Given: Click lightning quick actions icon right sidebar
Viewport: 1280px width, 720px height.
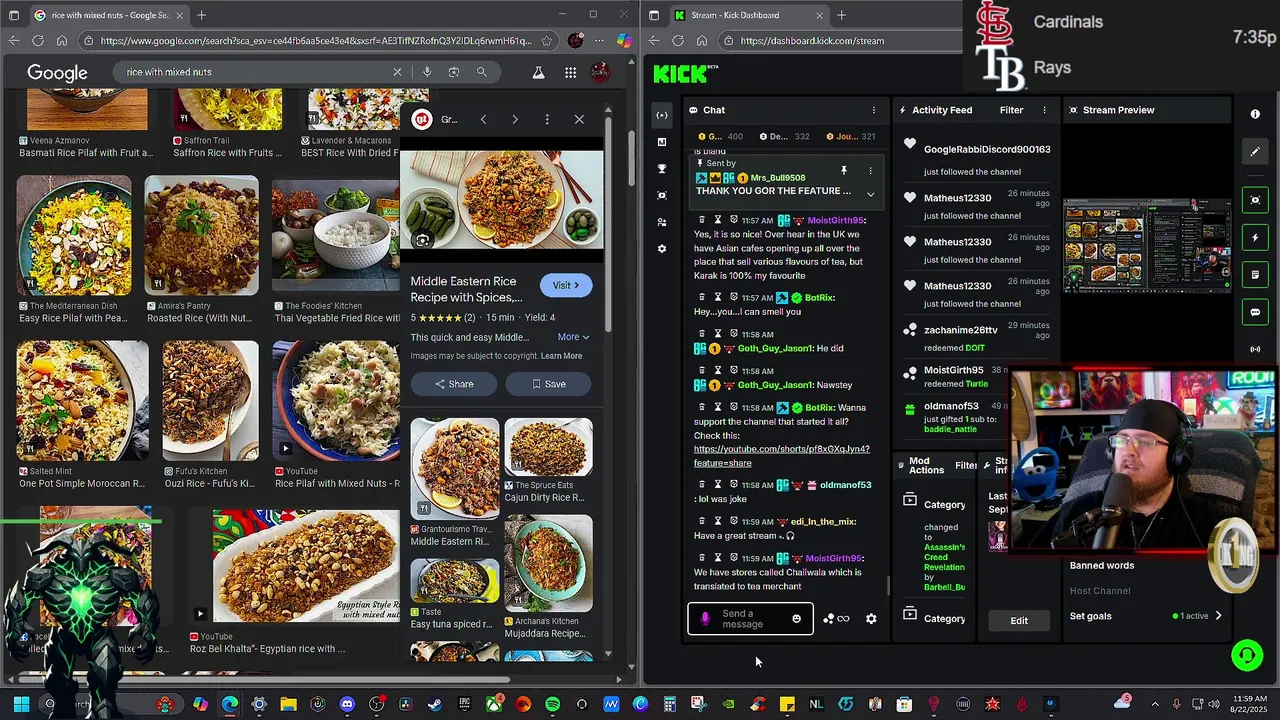Looking at the screenshot, I should [x=1255, y=238].
